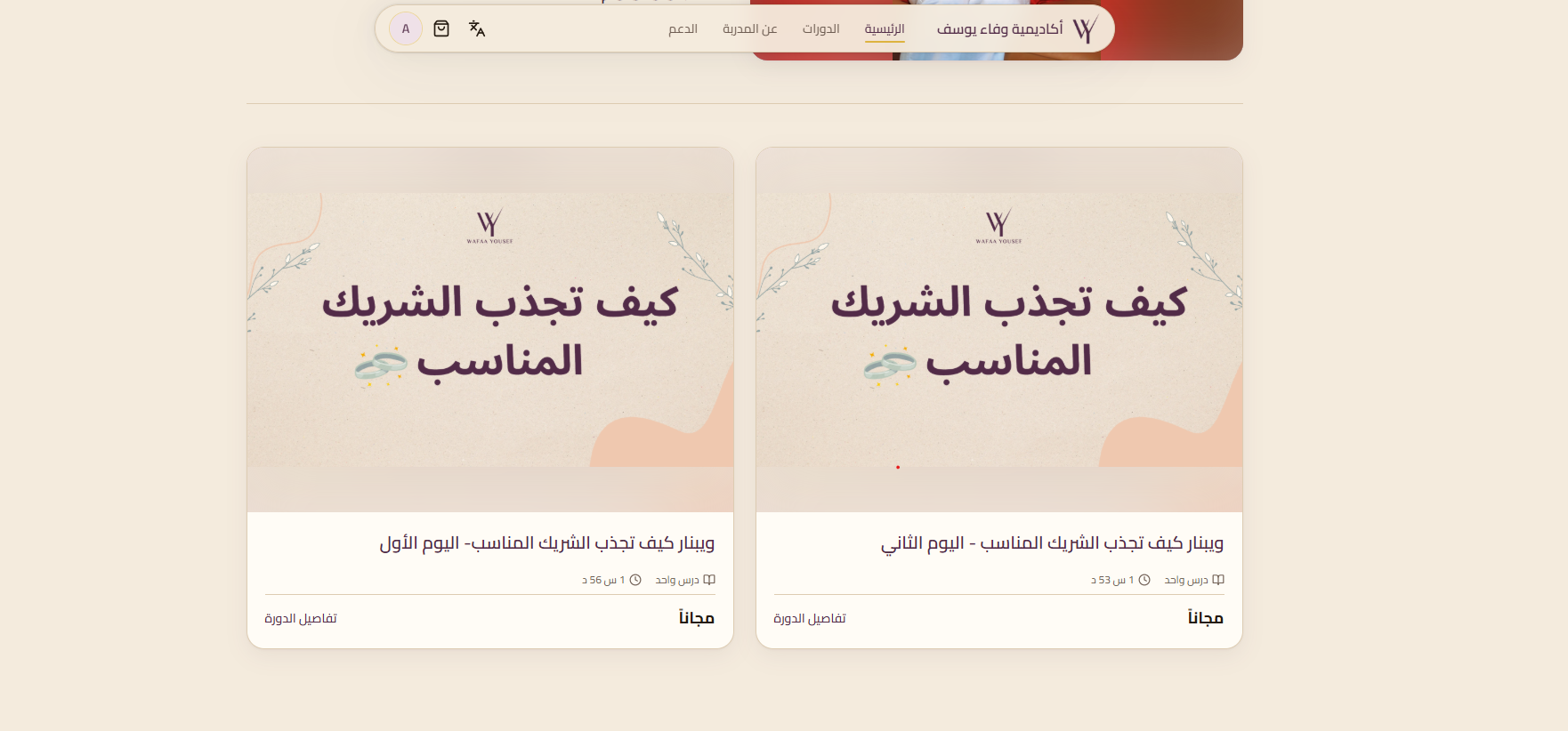Screen dimensions: 1568x731
Task: Click title ويبنار كيف تجذب الشريك المناسب -اليوم الأول
Action: (547, 543)
